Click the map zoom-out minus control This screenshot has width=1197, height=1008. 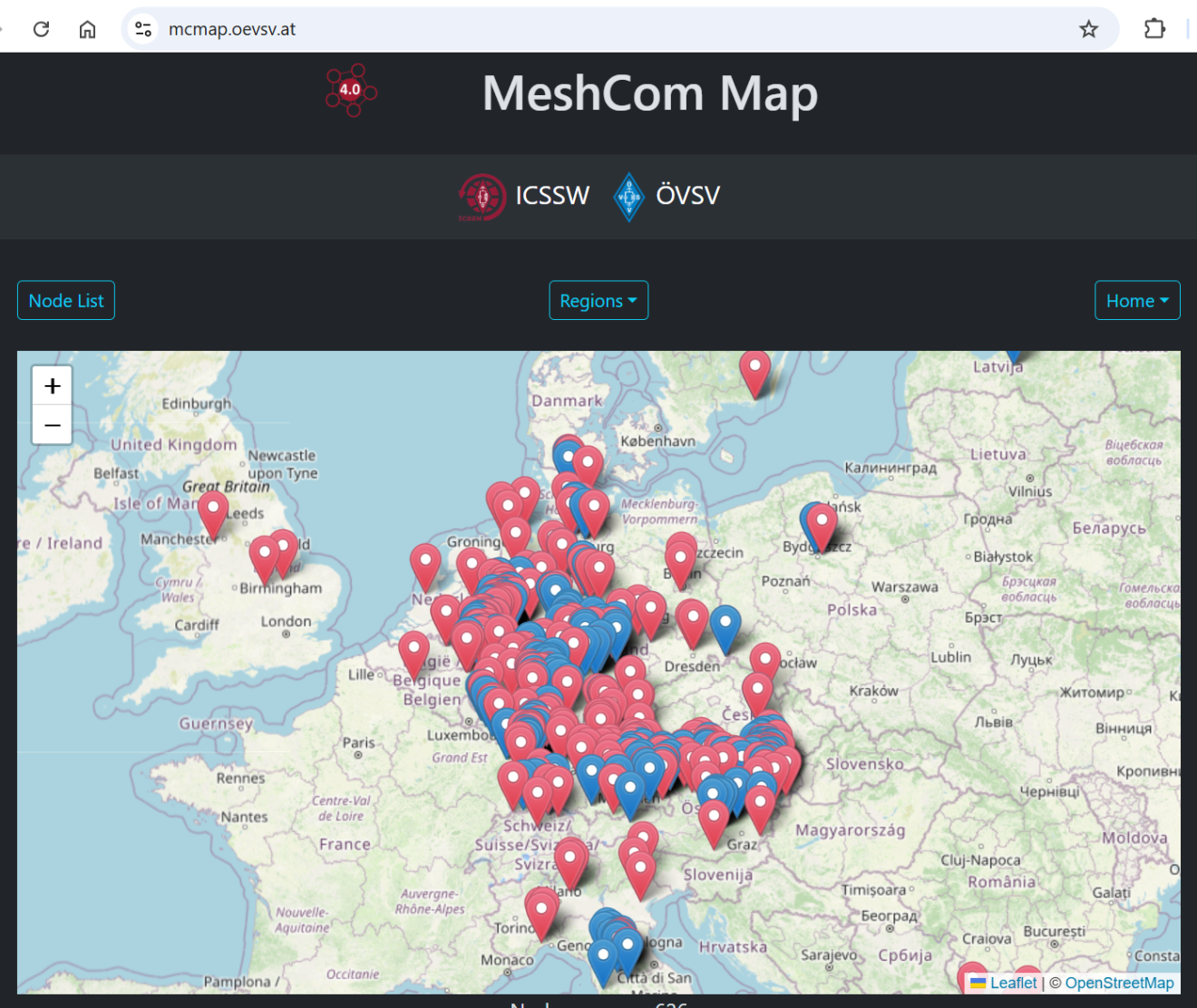coord(52,424)
